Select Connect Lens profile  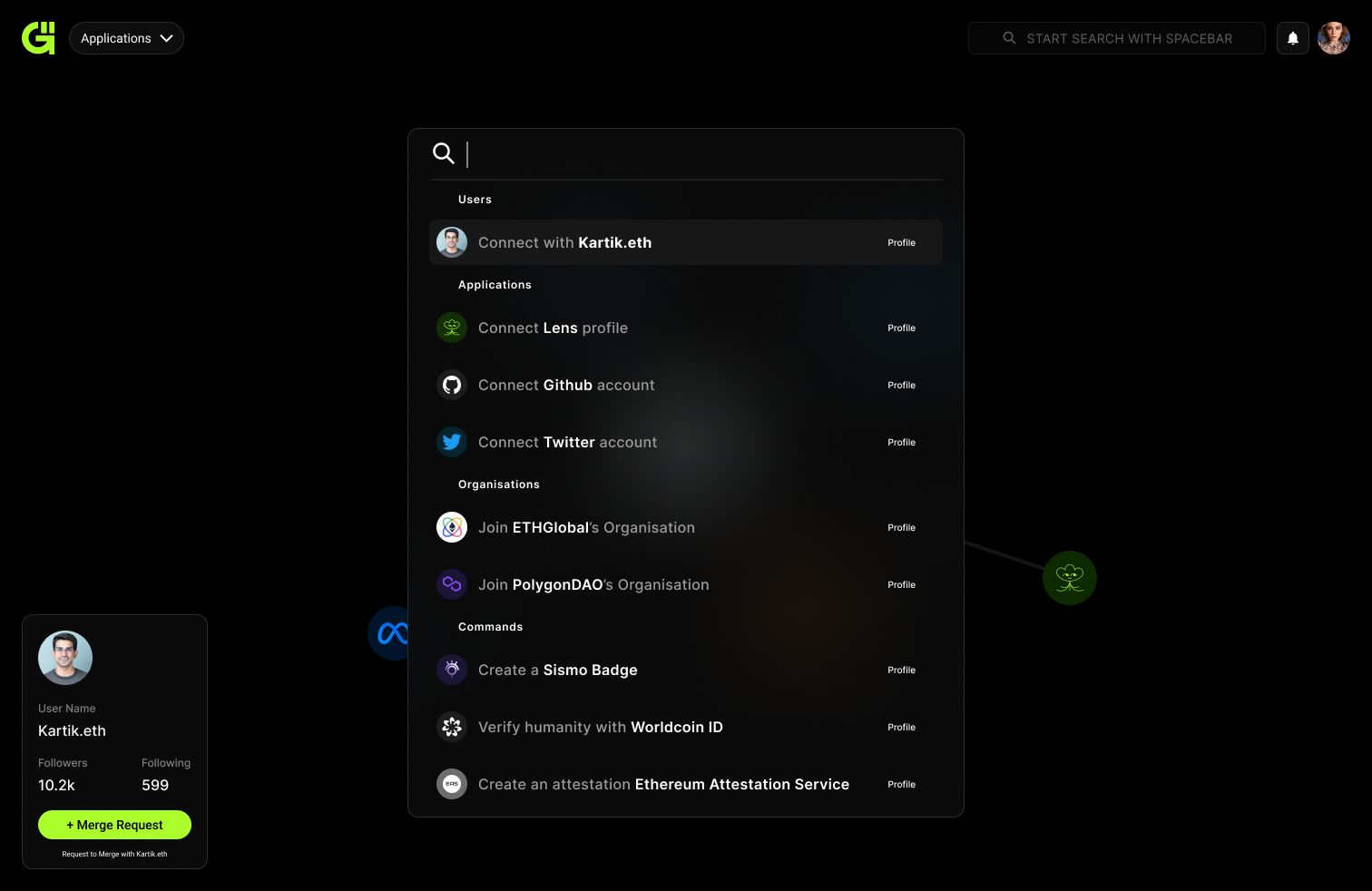click(685, 328)
